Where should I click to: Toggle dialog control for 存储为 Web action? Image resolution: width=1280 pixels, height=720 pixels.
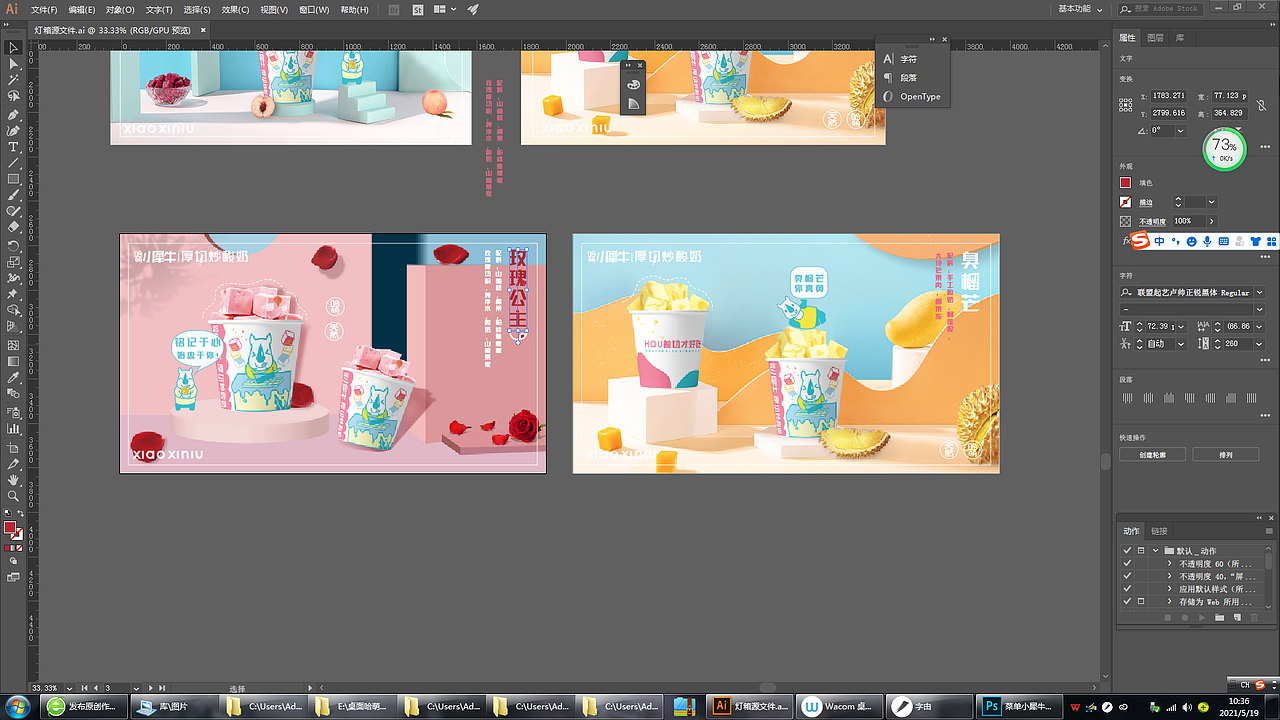[x=1141, y=603]
